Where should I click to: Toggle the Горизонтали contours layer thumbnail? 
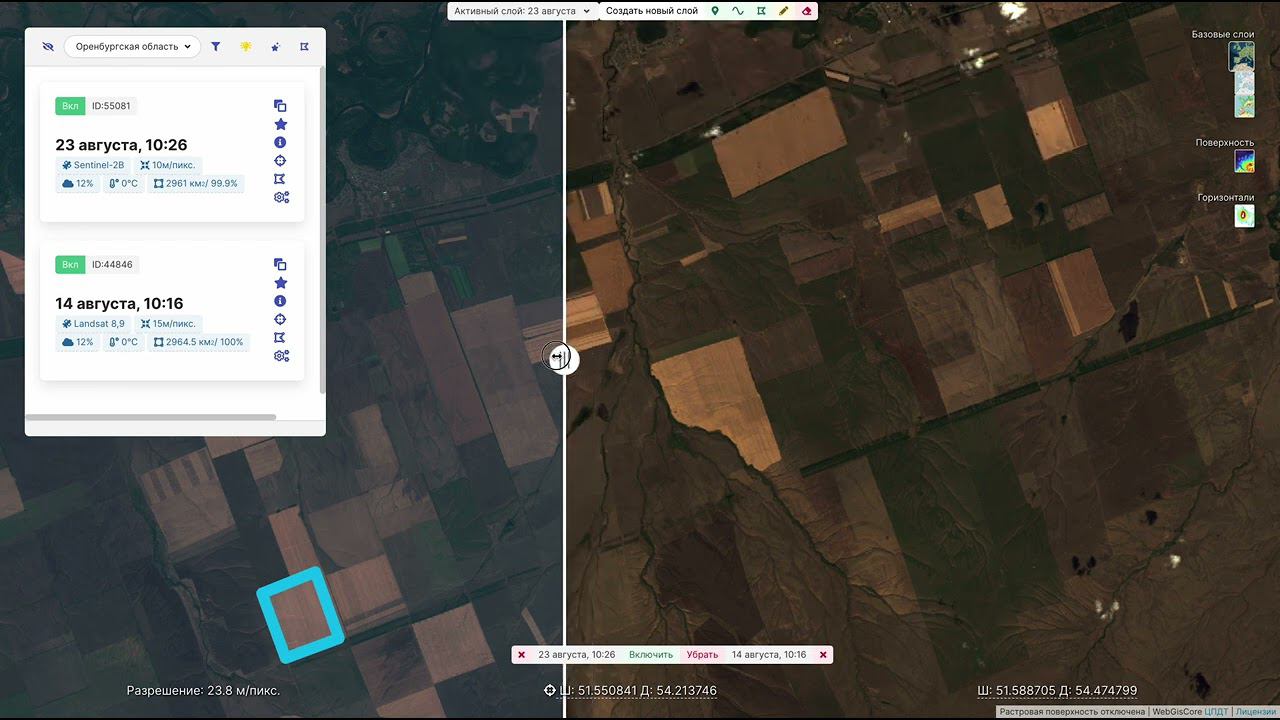[1244, 216]
